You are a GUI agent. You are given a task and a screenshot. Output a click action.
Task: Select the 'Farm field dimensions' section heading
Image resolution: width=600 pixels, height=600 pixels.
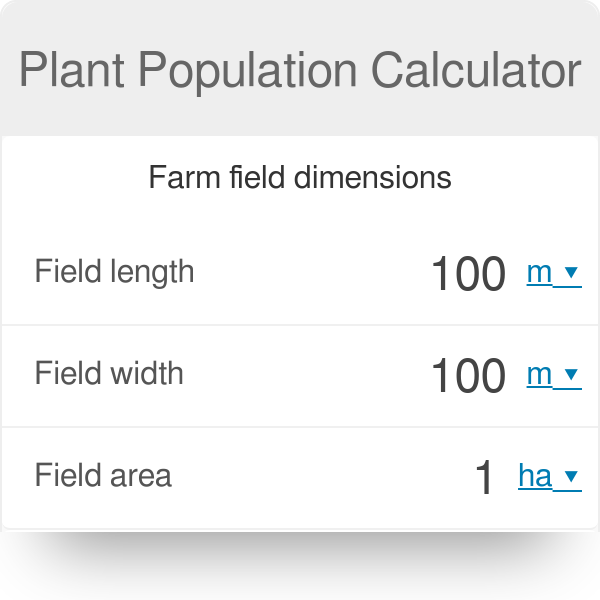300,178
